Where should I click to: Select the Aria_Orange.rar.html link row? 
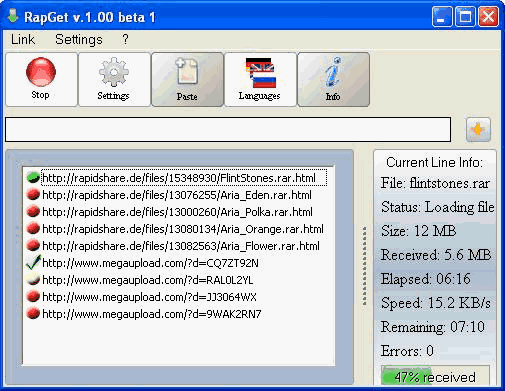tap(183, 229)
